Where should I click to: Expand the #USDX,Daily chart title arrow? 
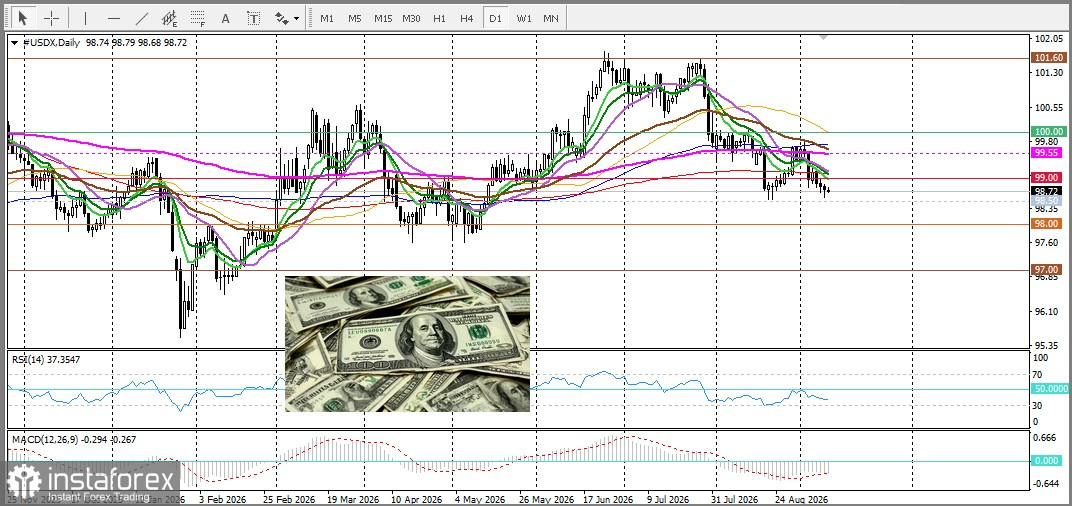pyautogui.click(x=14, y=42)
